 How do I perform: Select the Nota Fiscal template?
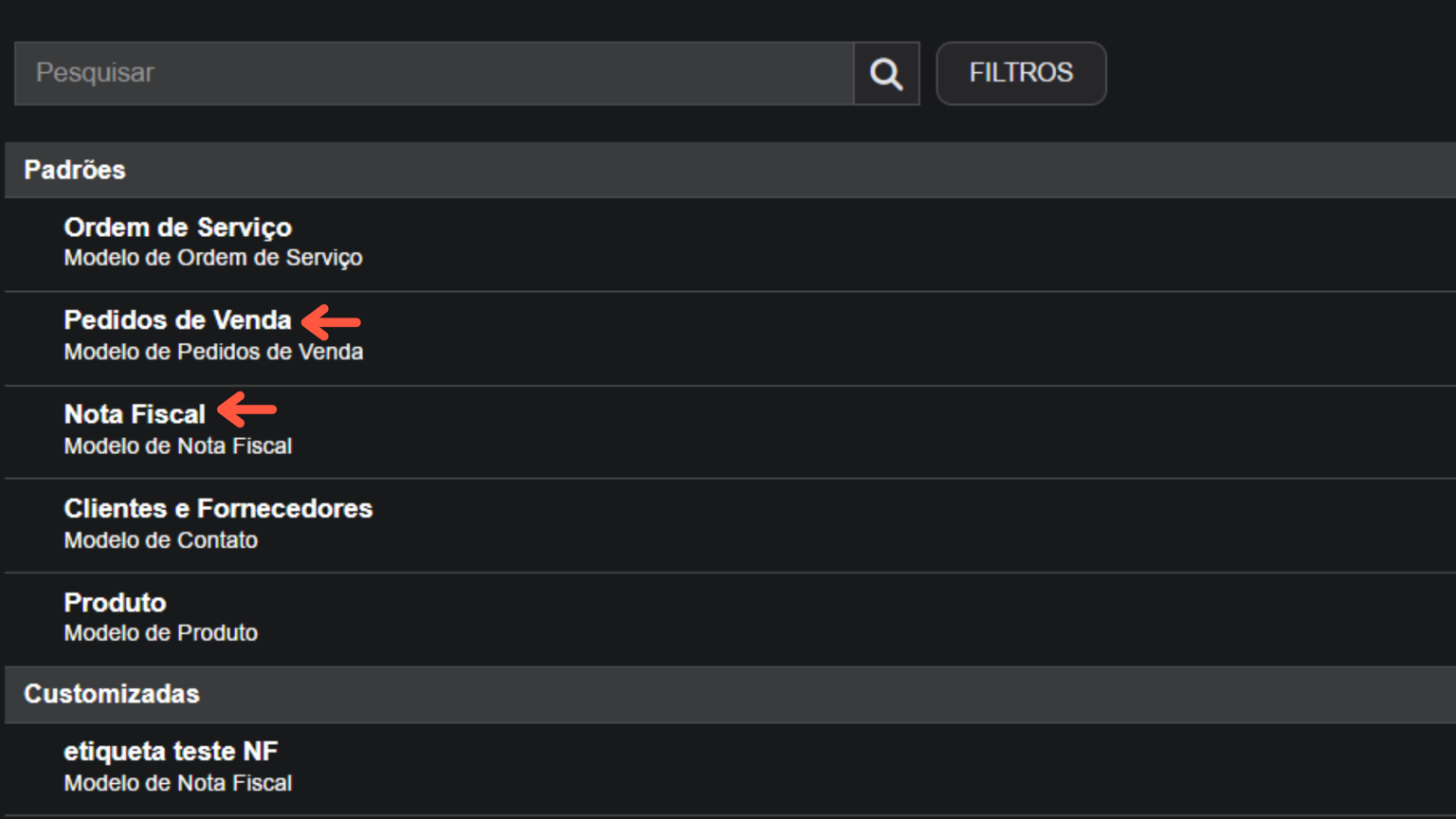coord(135,414)
